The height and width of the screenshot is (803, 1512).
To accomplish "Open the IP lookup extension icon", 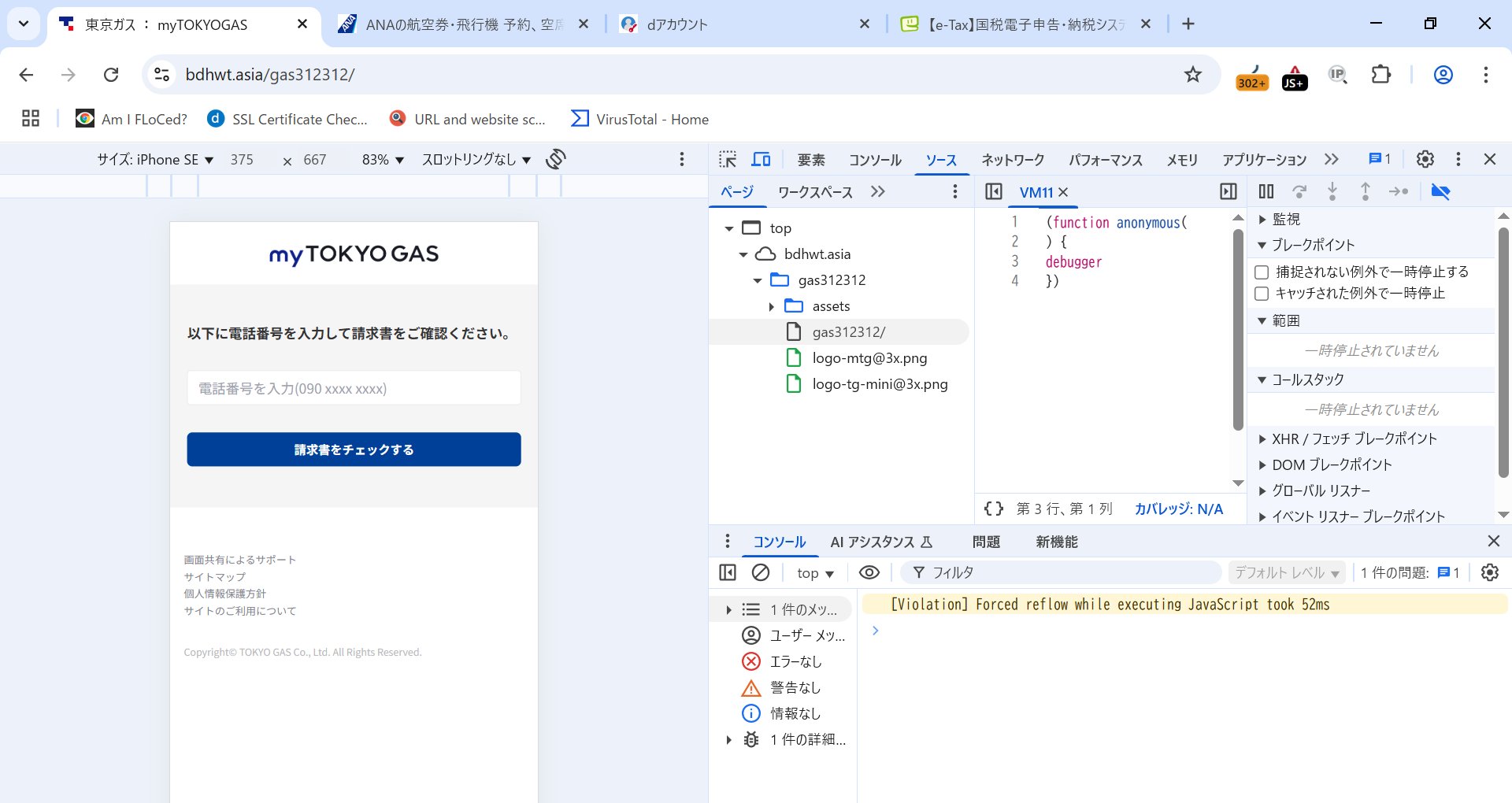I will coord(1337,75).
